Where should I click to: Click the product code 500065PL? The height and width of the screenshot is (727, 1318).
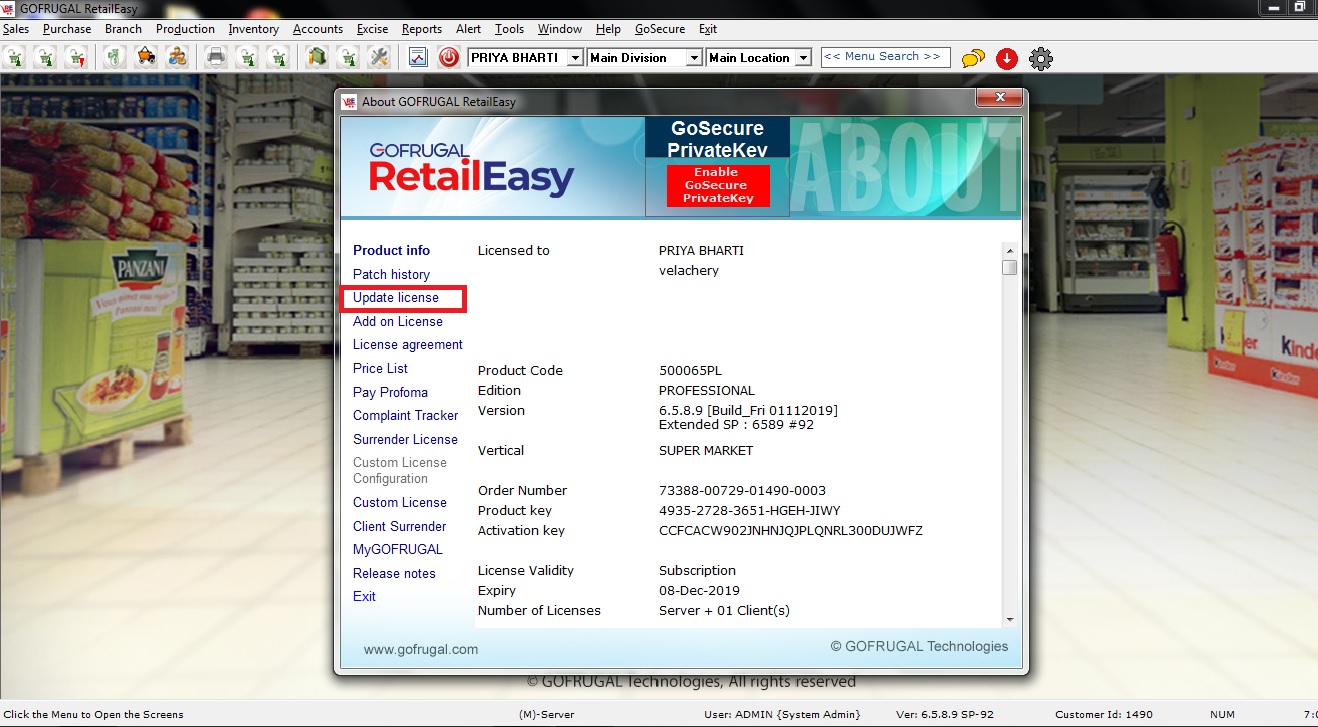(690, 370)
